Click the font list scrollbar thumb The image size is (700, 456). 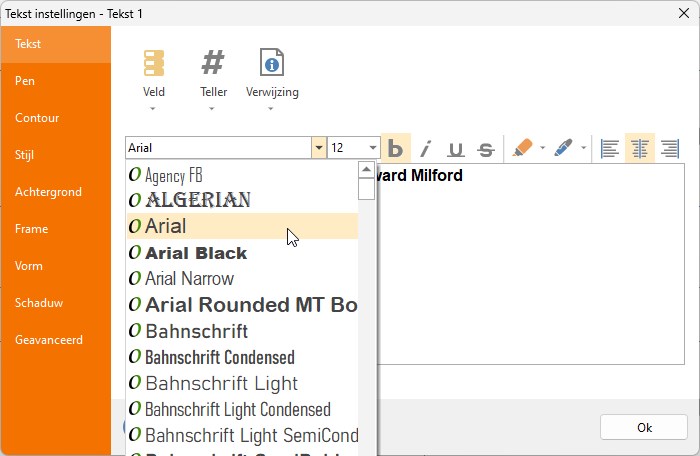pyautogui.click(x=366, y=189)
